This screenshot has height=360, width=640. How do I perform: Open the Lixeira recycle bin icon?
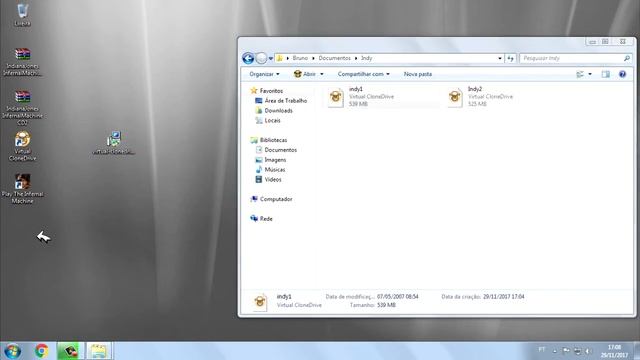22,15
